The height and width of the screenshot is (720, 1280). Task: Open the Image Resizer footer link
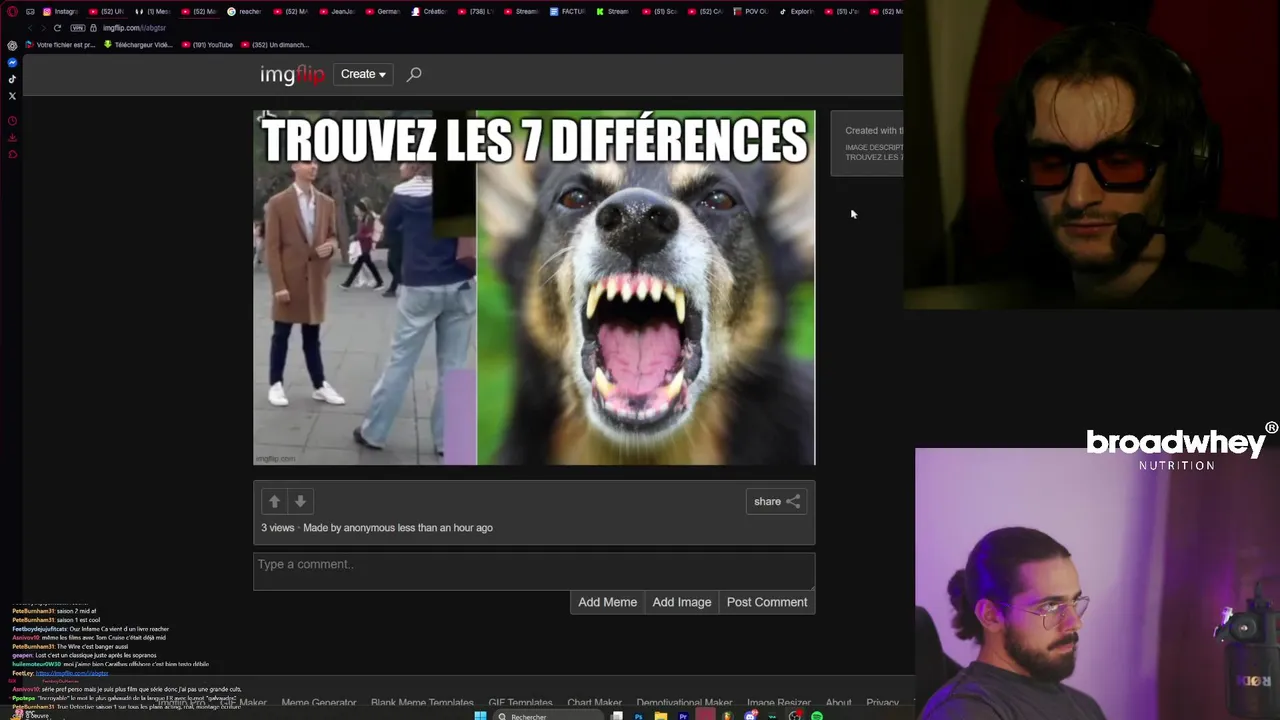click(x=779, y=703)
